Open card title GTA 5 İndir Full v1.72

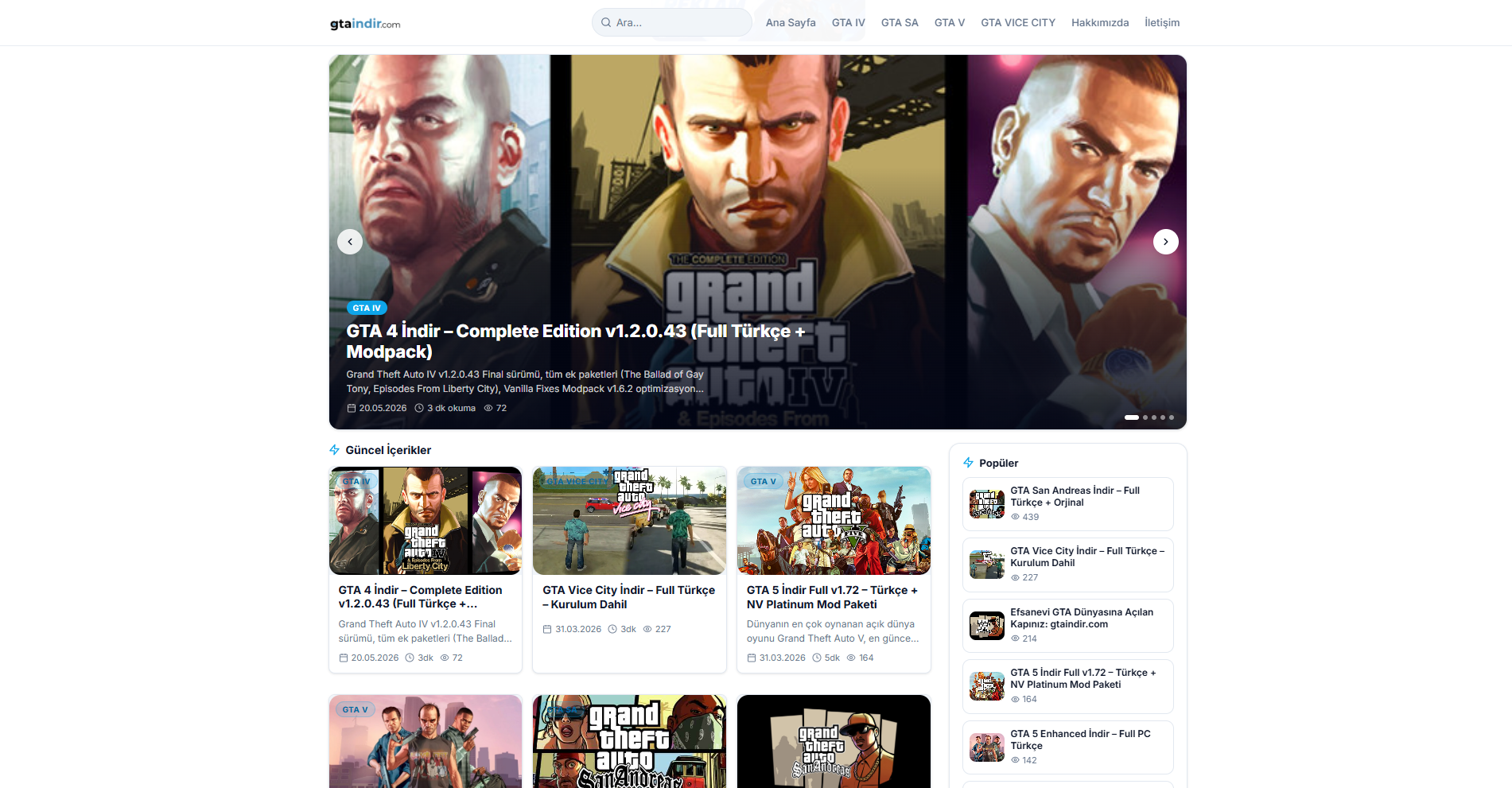pos(832,597)
